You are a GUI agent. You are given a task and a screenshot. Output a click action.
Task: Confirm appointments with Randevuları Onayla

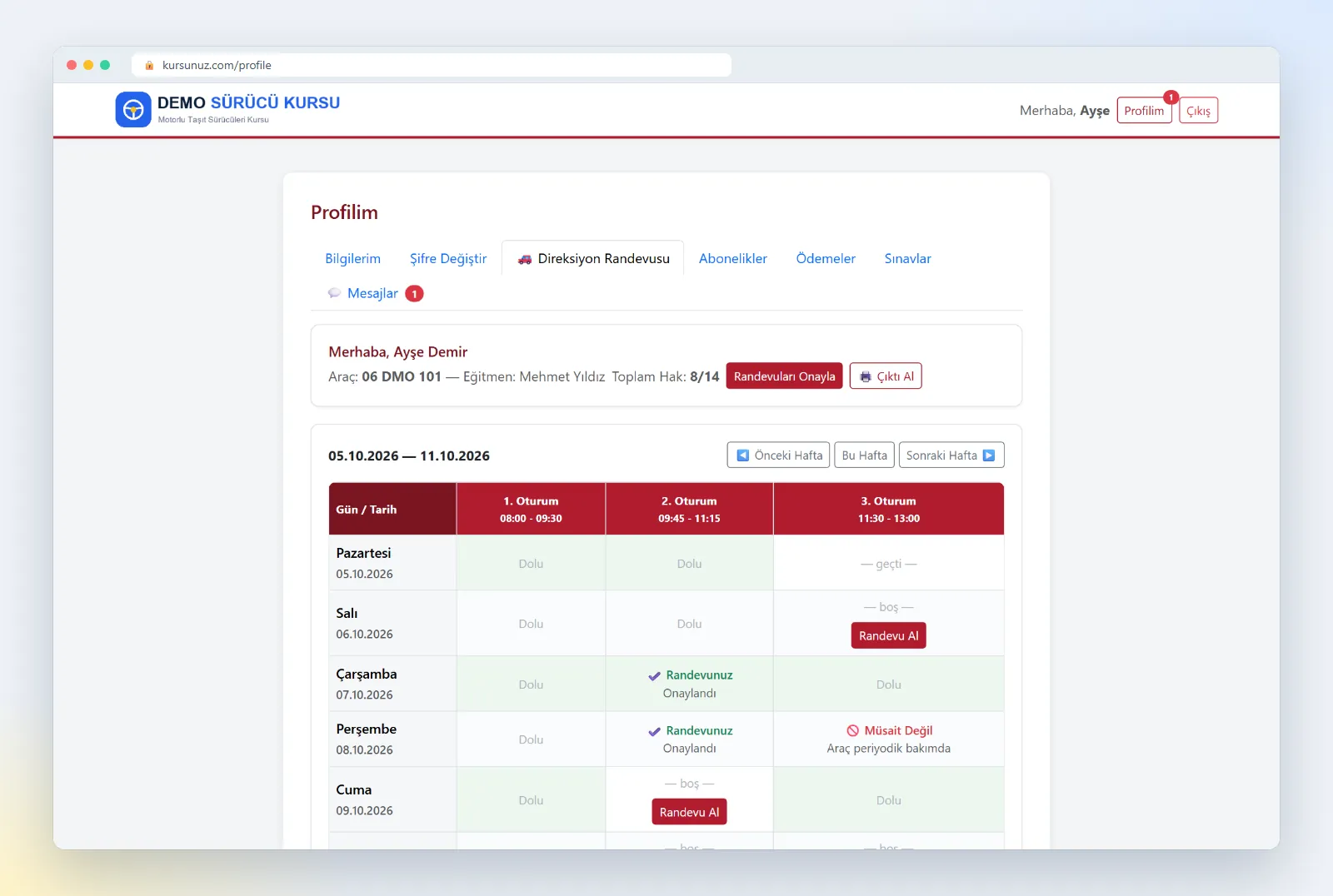tap(784, 376)
